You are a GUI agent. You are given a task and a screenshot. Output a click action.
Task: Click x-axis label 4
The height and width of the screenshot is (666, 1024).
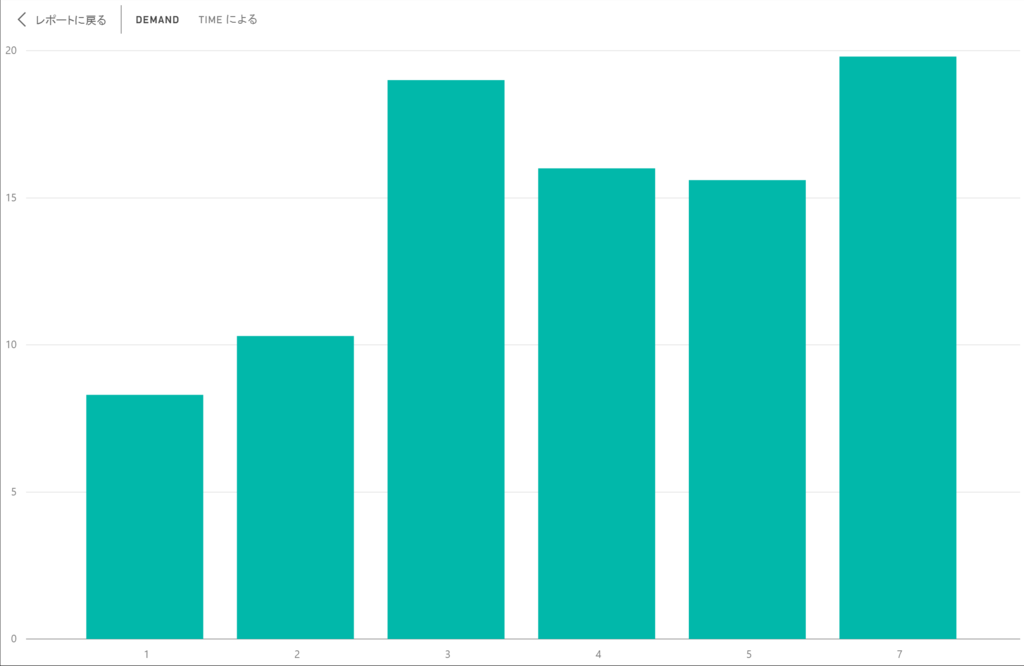(x=598, y=654)
